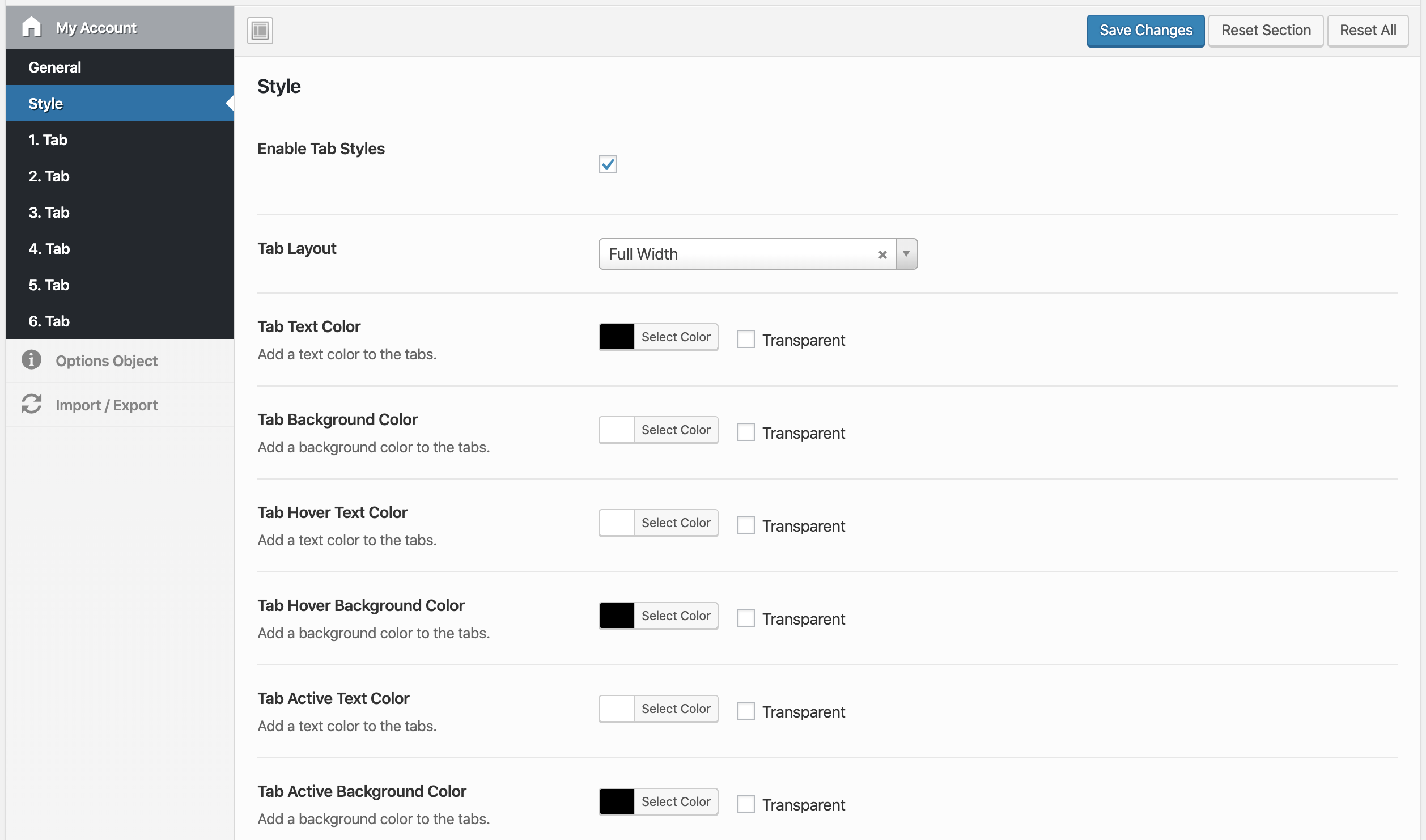Expand the Tab Layout options arrow

pyautogui.click(x=905, y=254)
